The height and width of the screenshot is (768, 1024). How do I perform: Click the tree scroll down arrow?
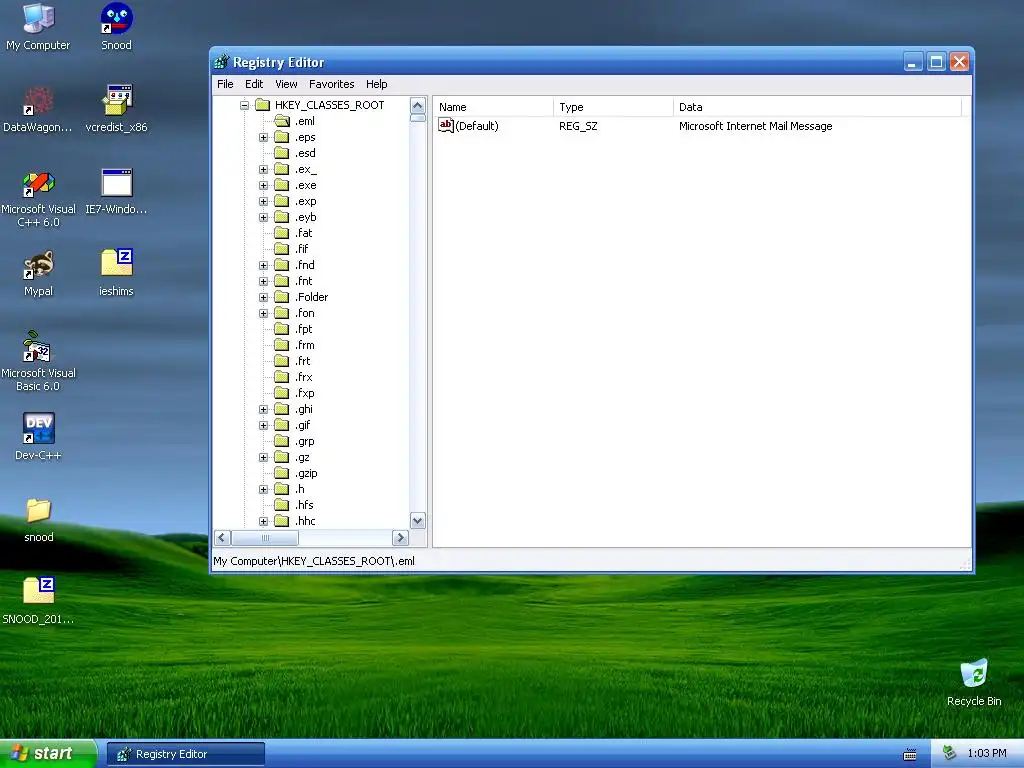pyautogui.click(x=418, y=520)
